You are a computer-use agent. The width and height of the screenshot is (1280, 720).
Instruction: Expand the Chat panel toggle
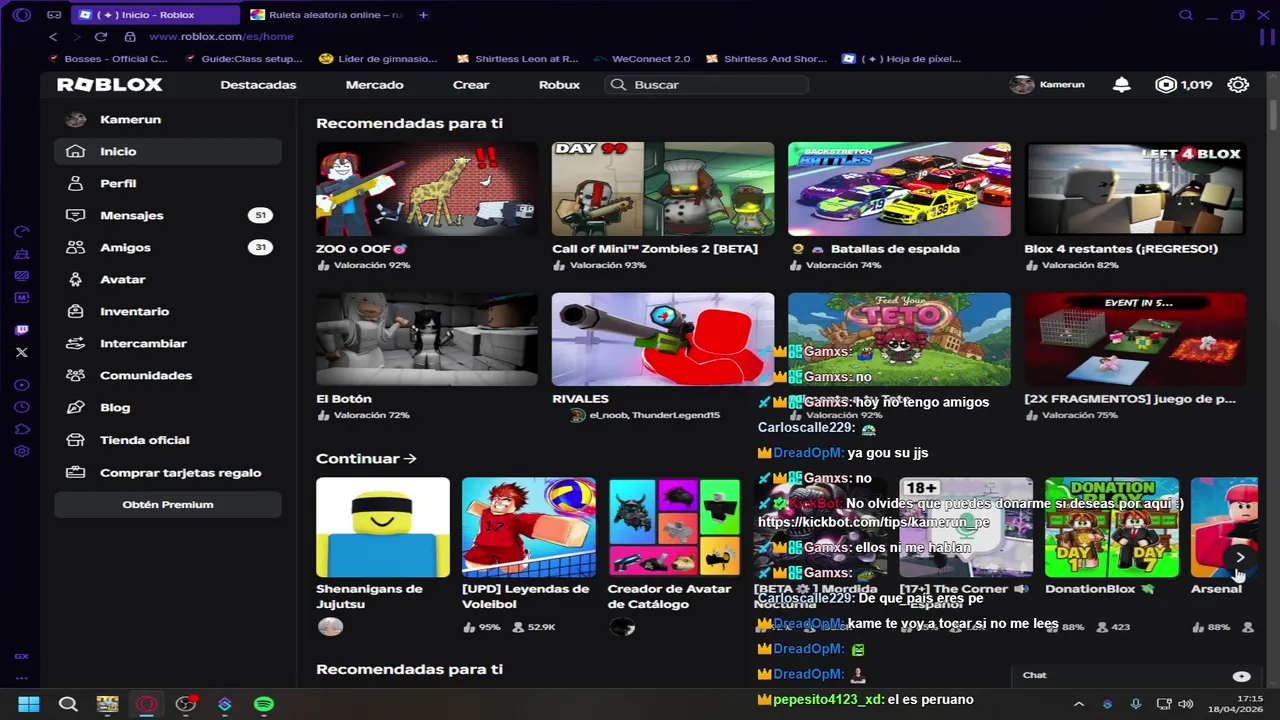tap(1241, 676)
